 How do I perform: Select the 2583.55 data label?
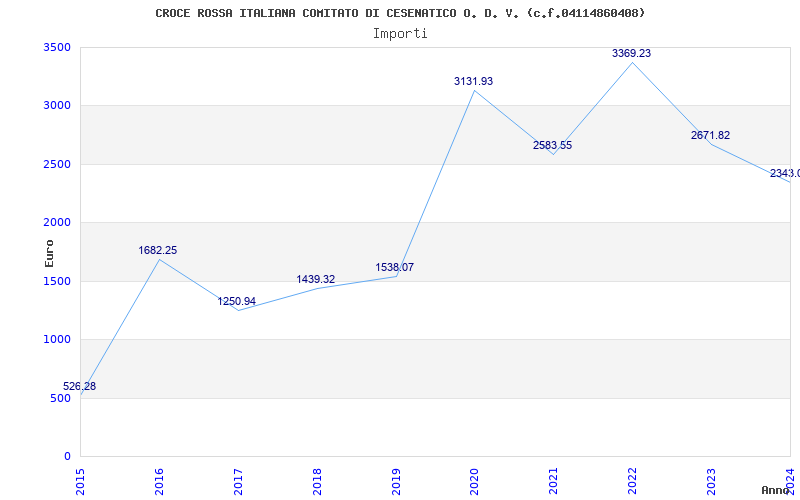coord(553,145)
